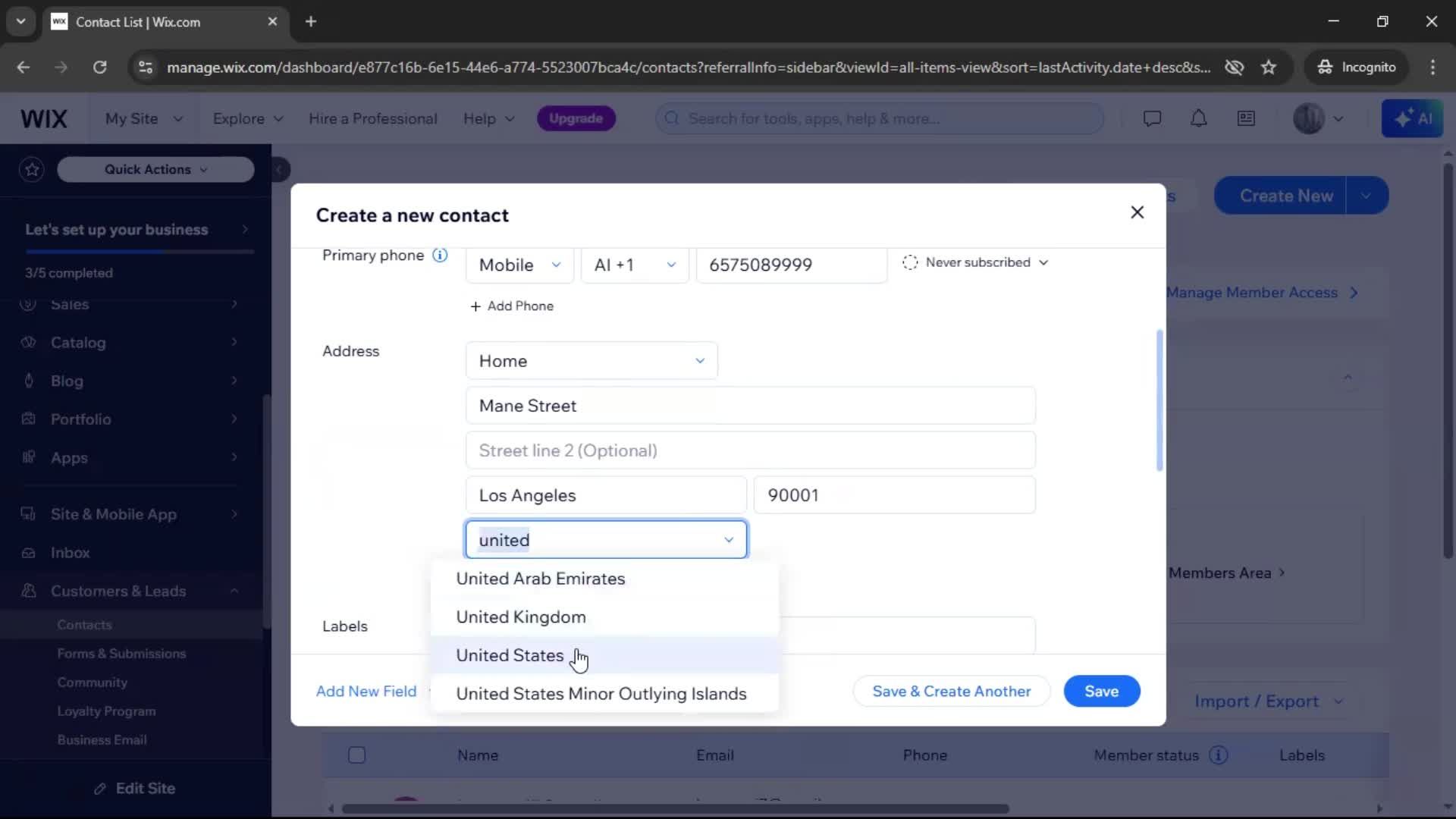Click Add Phone link
This screenshot has height=819, width=1456.
[x=512, y=306]
